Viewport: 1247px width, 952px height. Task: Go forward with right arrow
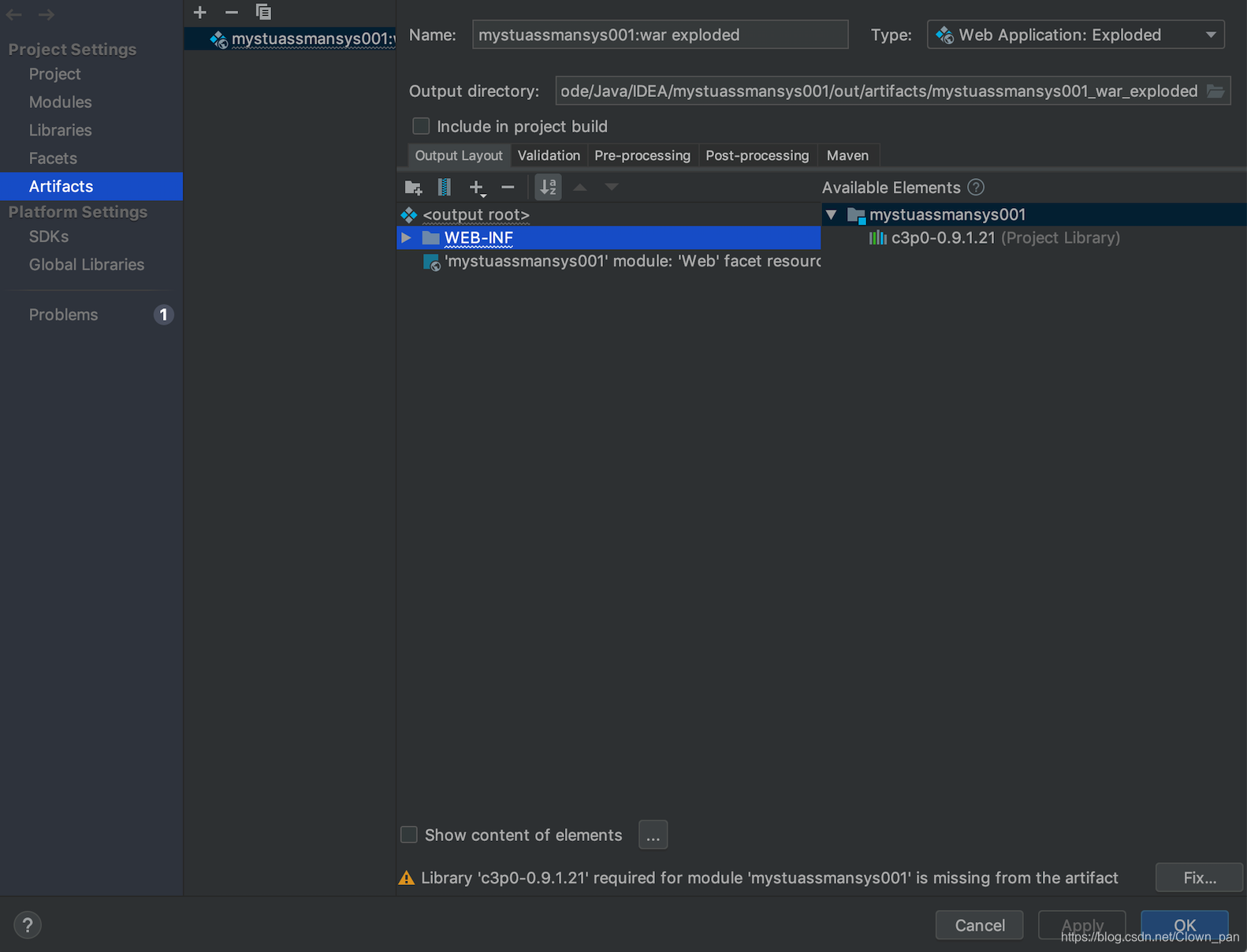(x=47, y=14)
